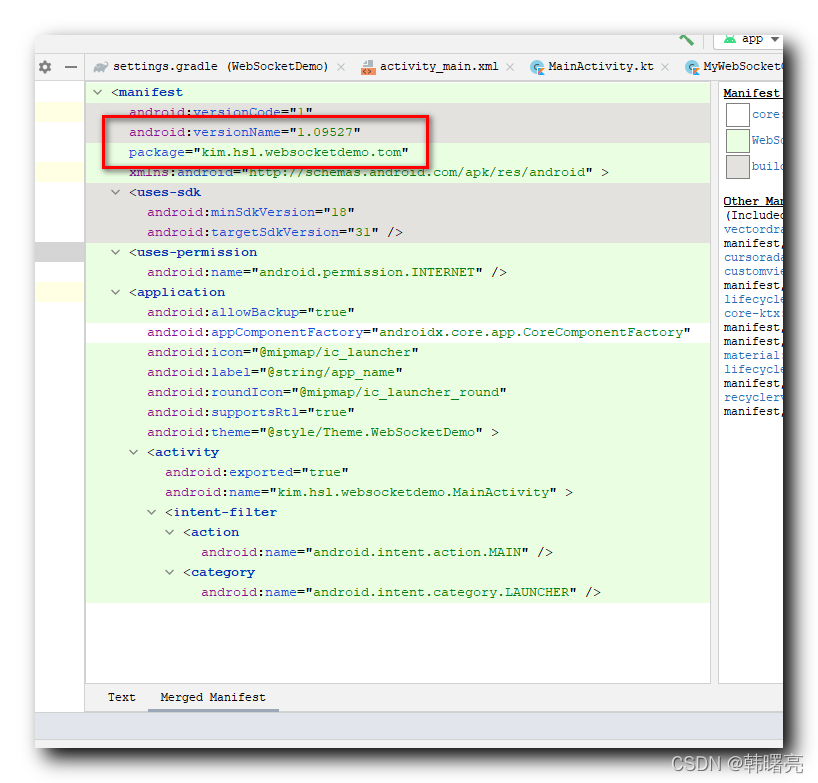Switch to settings.gradle (WebSocketDemo) tab
The image size is (818, 783).
221,66
